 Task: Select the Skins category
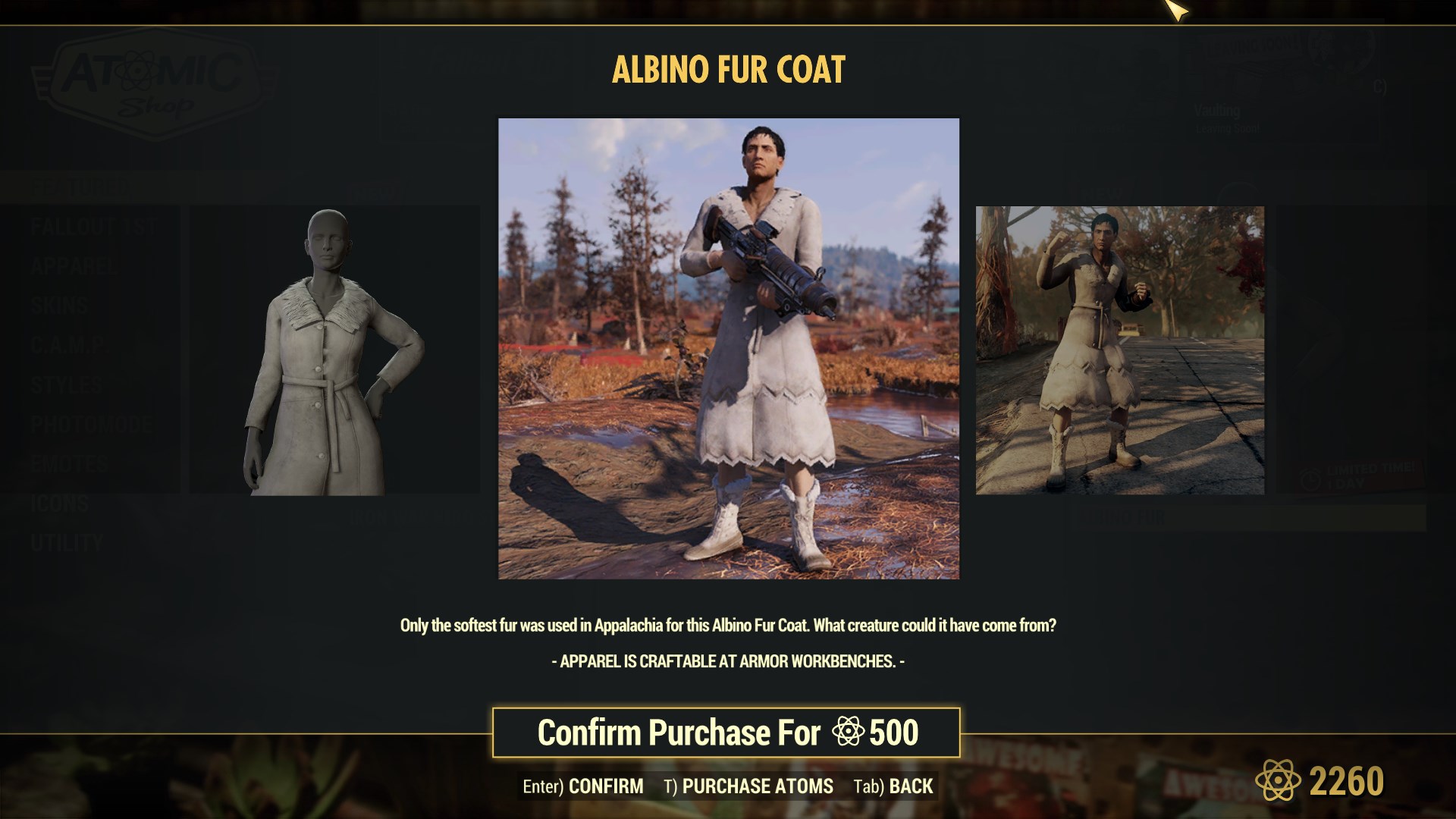point(59,306)
